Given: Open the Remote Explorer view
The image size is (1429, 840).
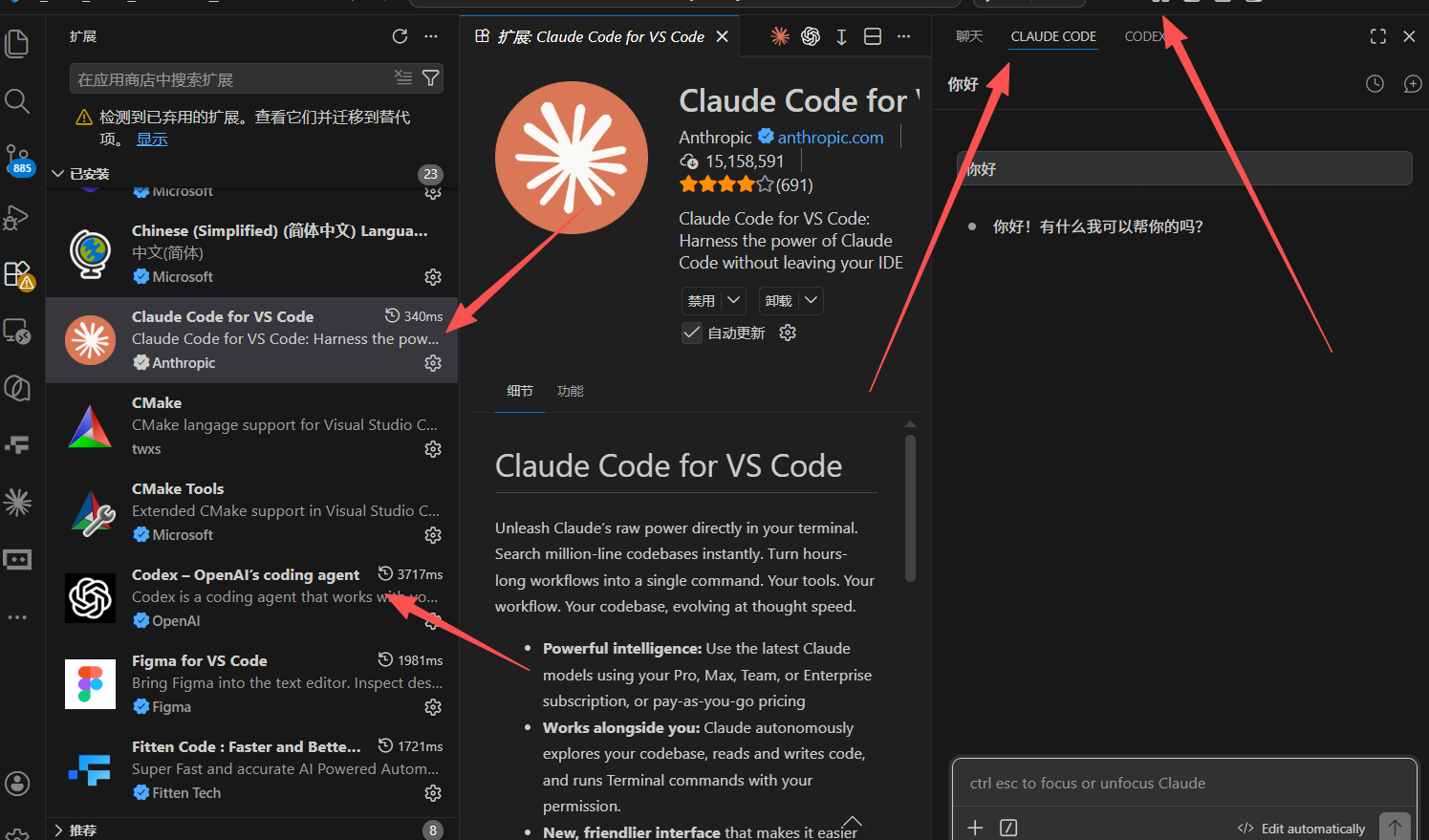Looking at the screenshot, I should click(17, 331).
